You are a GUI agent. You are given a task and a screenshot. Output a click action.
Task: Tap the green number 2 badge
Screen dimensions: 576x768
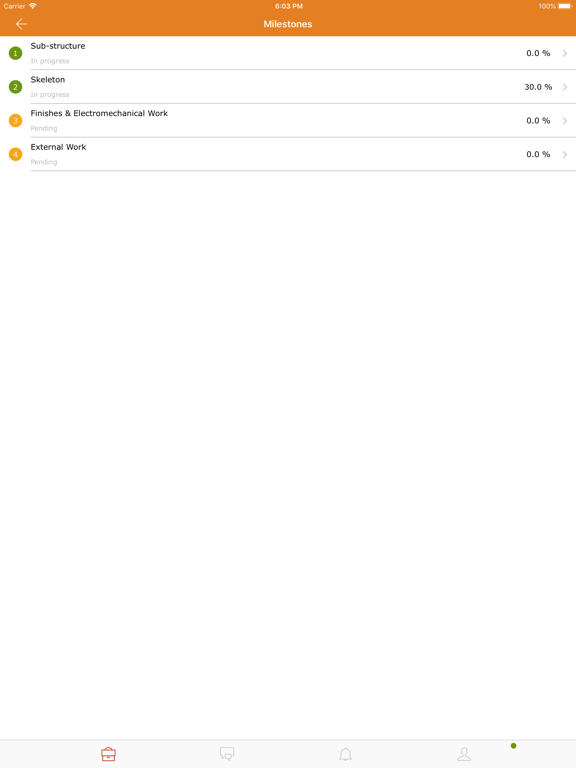pos(16,87)
